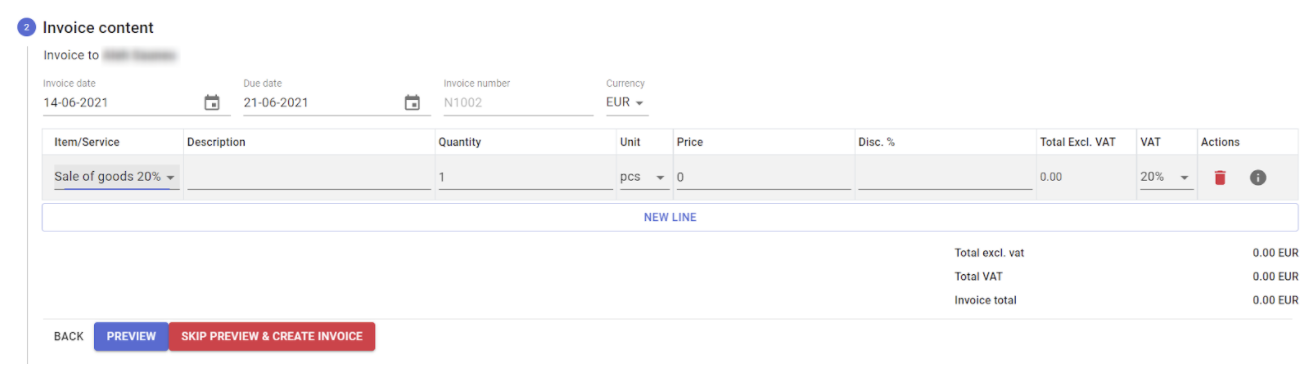Click the Due date text field
The height and width of the screenshot is (368, 1316).
320,103
